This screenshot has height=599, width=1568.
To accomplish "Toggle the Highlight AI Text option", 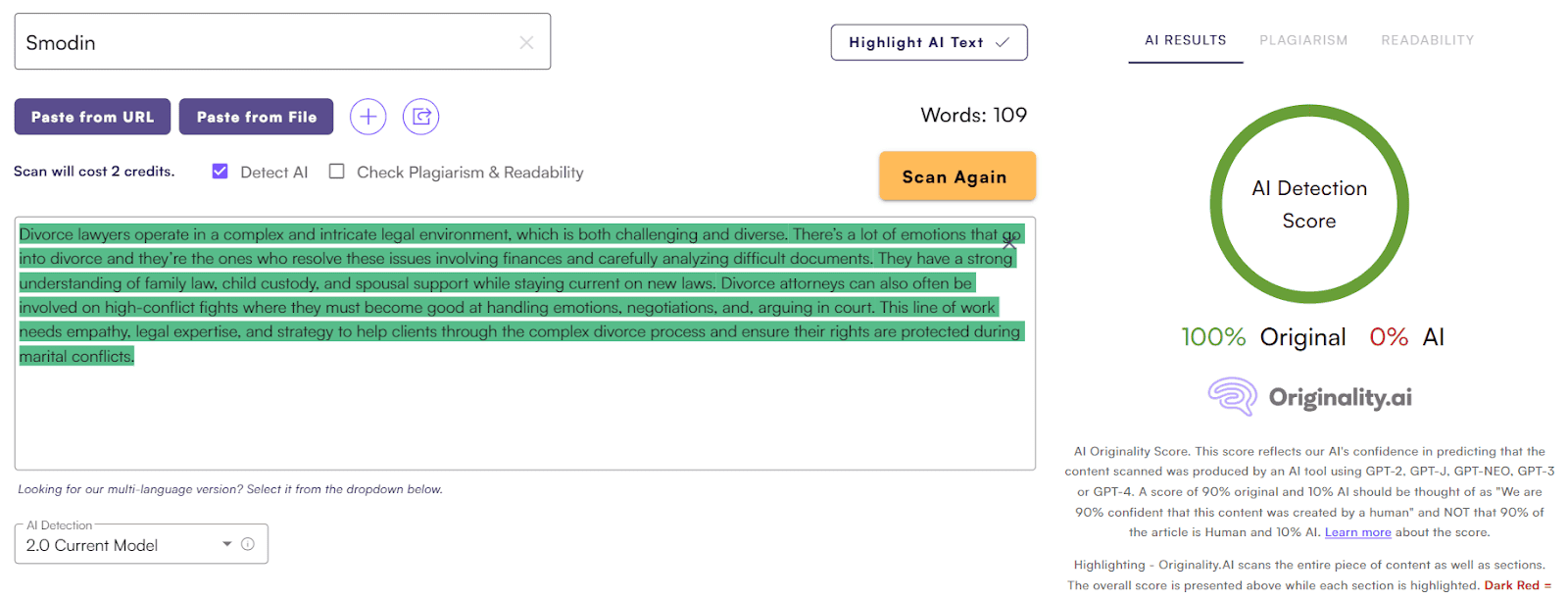I will click(x=928, y=42).
